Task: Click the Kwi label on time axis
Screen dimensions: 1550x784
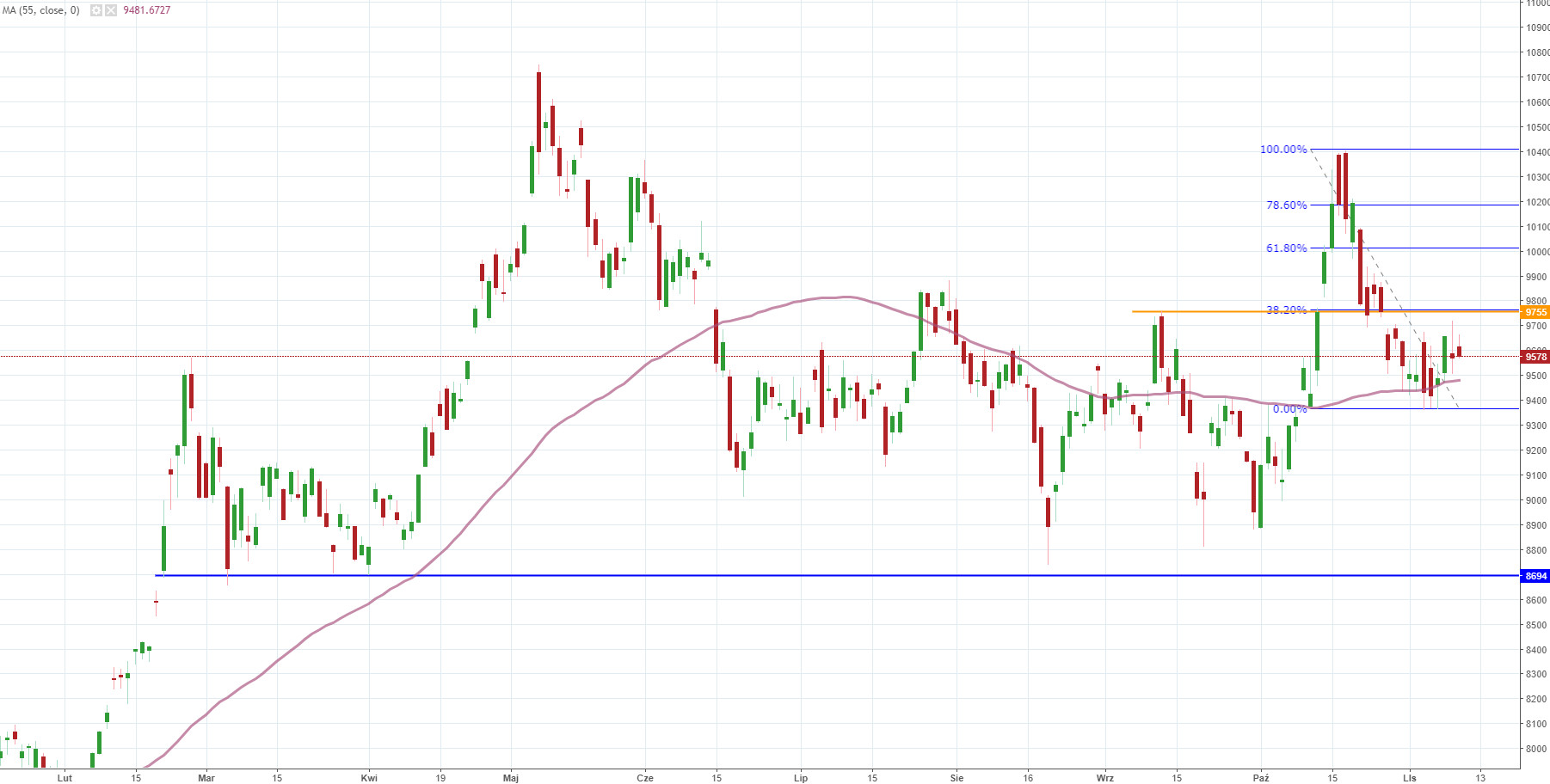Action: click(369, 778)
